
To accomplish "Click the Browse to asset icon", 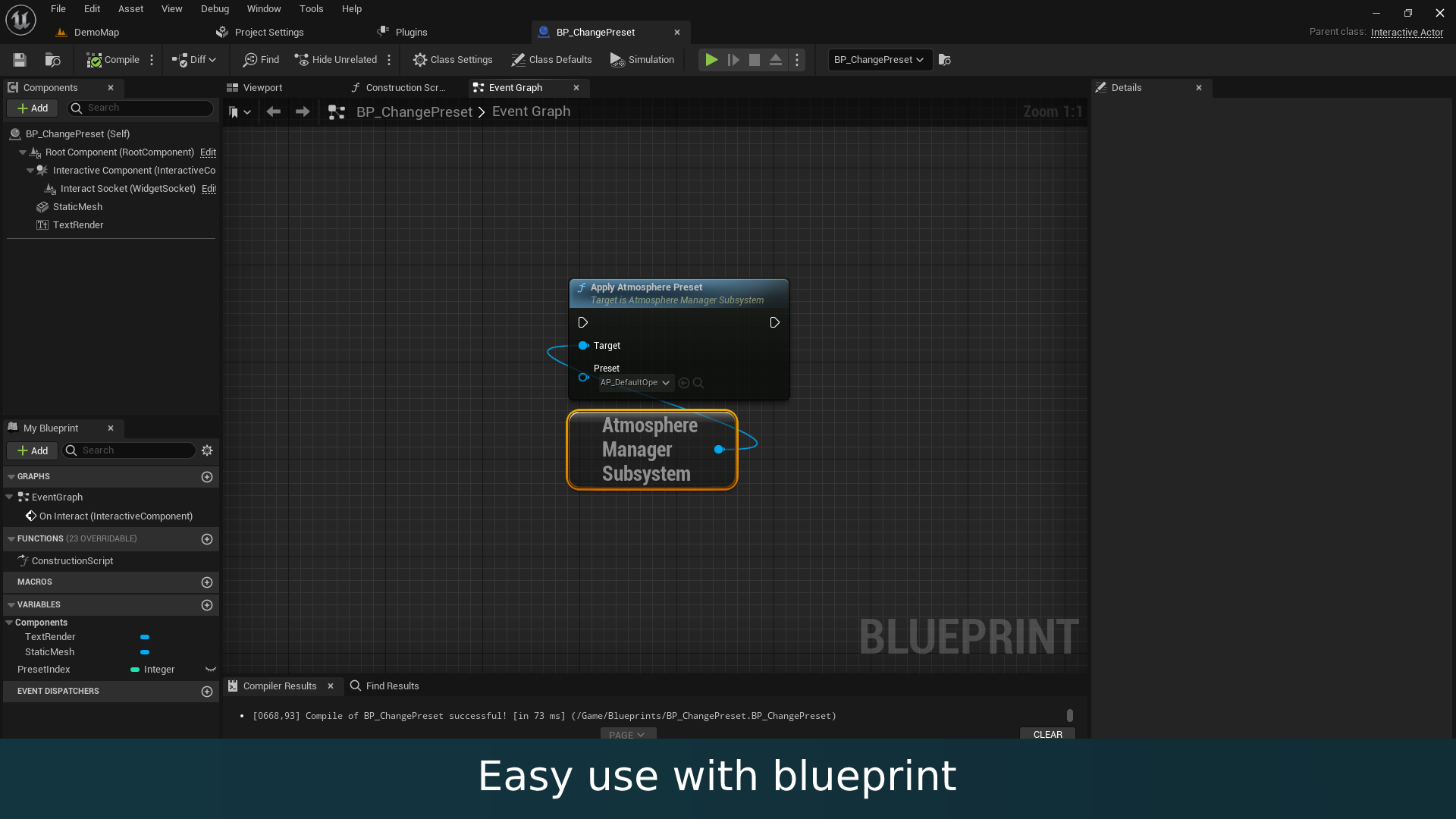I will click(x=52, y=60).
